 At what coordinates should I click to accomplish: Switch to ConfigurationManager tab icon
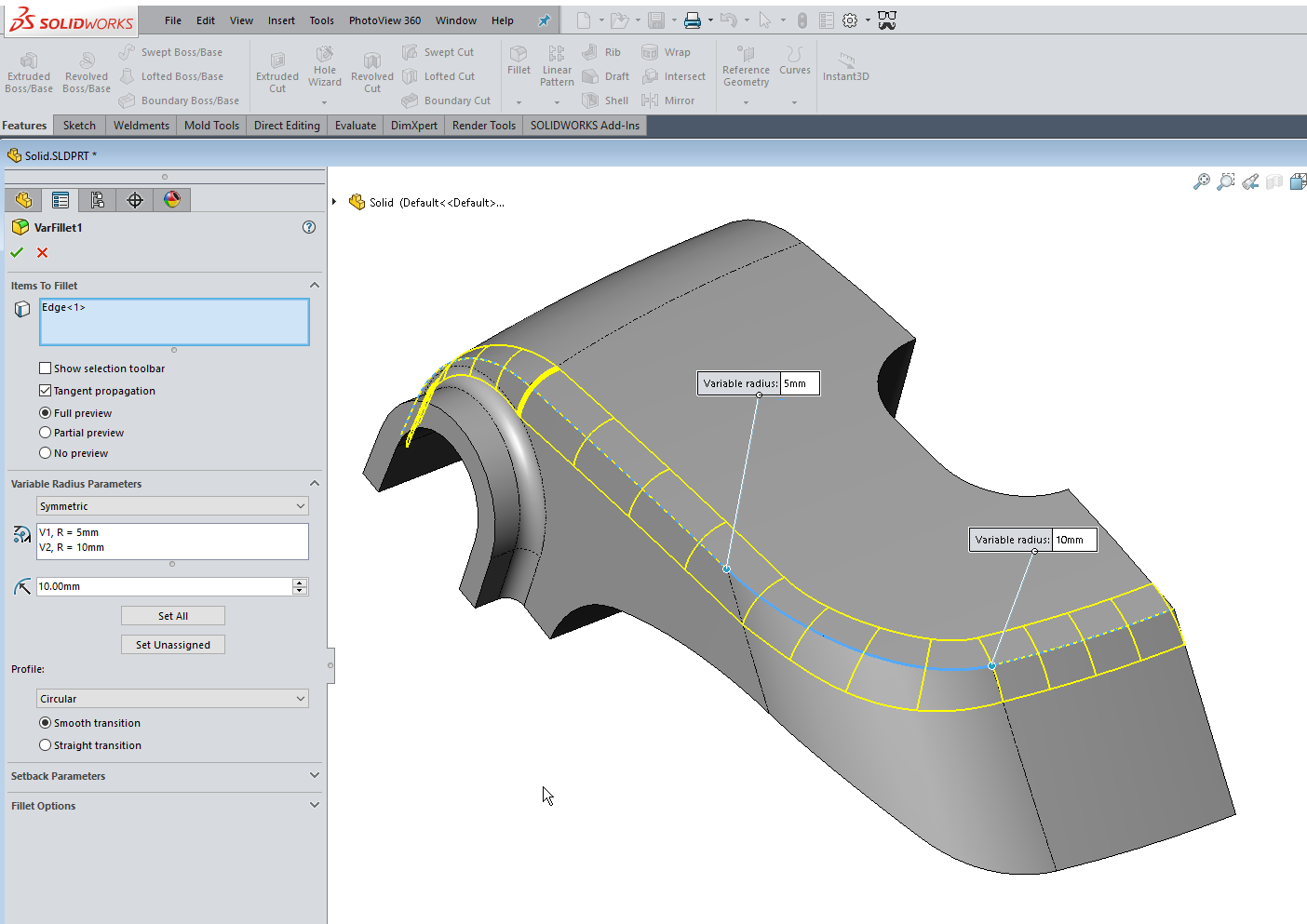tap(98, 200)
